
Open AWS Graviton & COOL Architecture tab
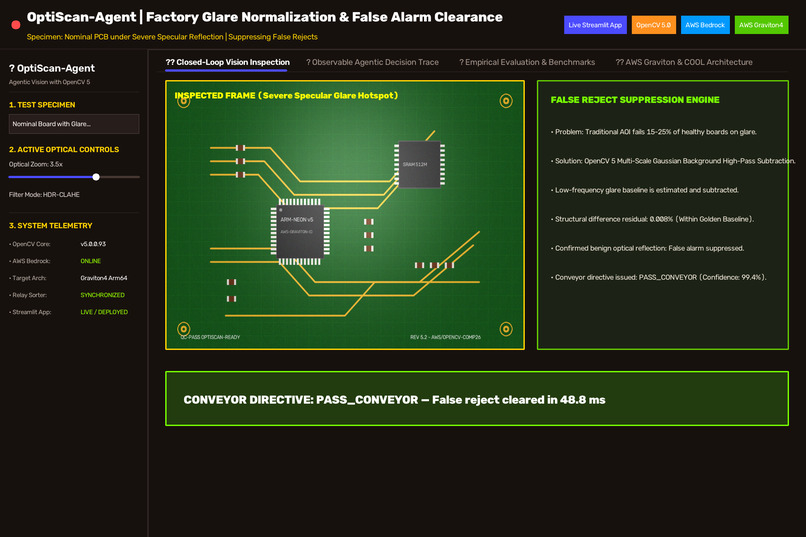pyautogui.click(x=684, y=62)
